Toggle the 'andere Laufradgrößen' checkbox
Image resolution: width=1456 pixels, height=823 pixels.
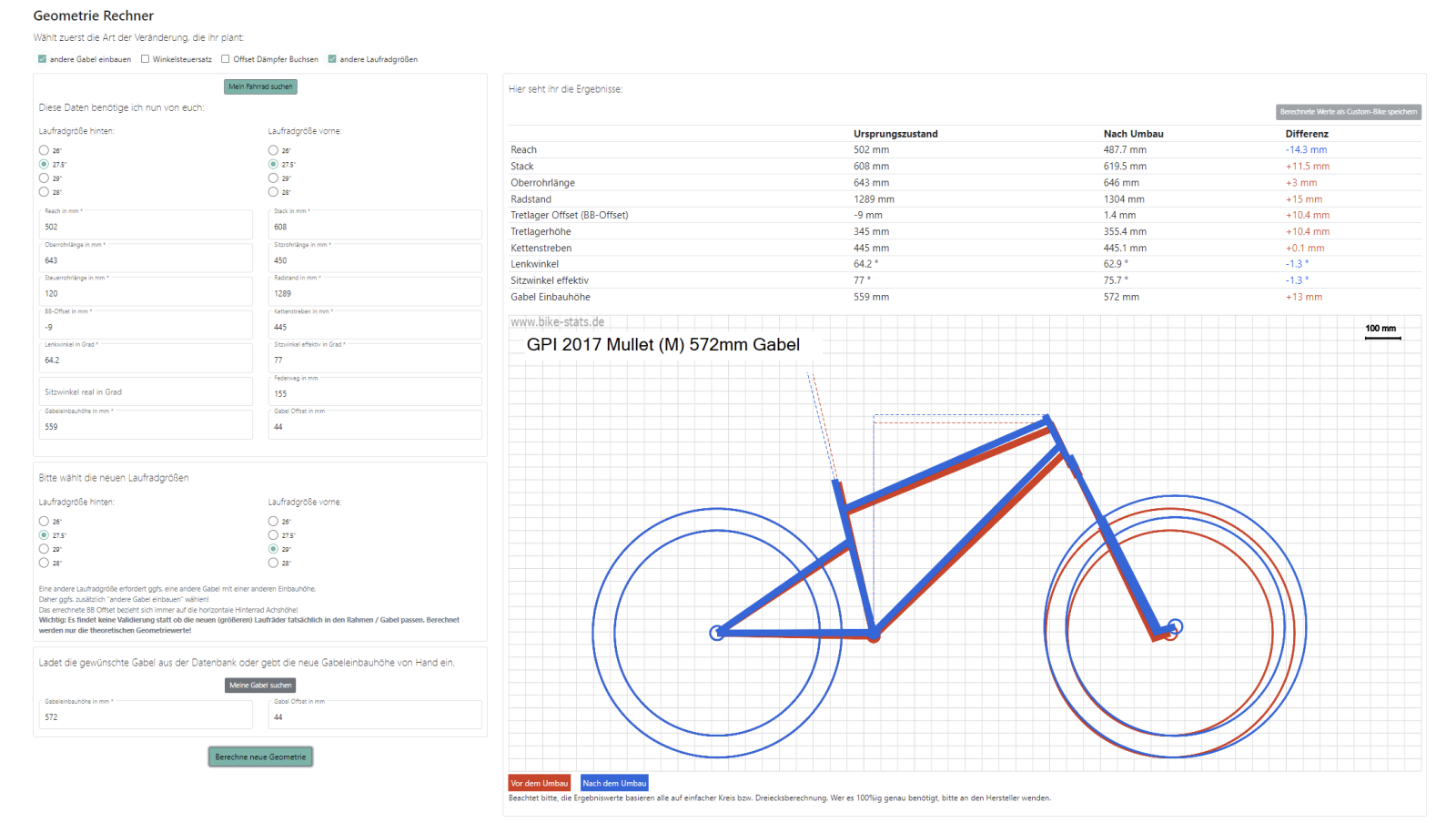click(332, 59)
